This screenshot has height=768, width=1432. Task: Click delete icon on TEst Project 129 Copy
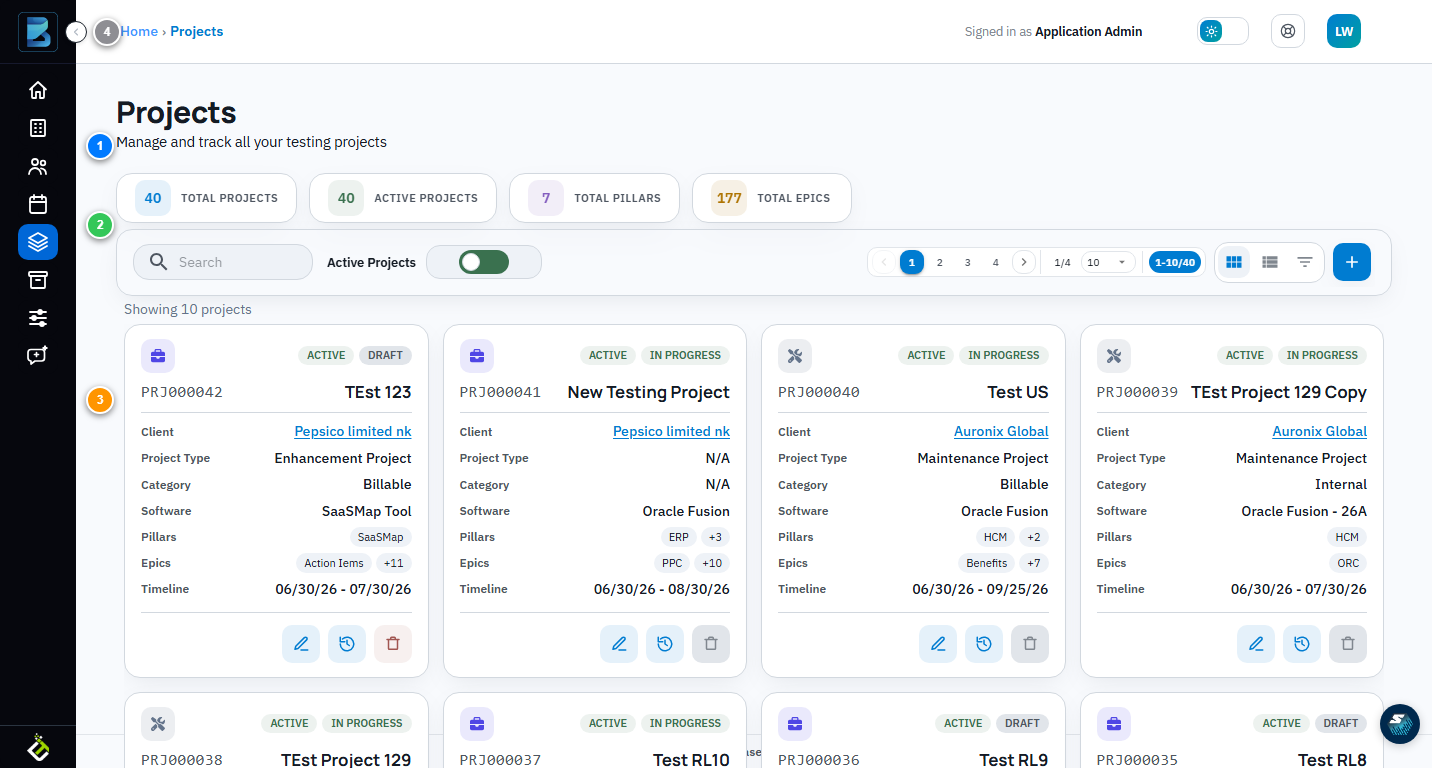[x=1348, y=644]
